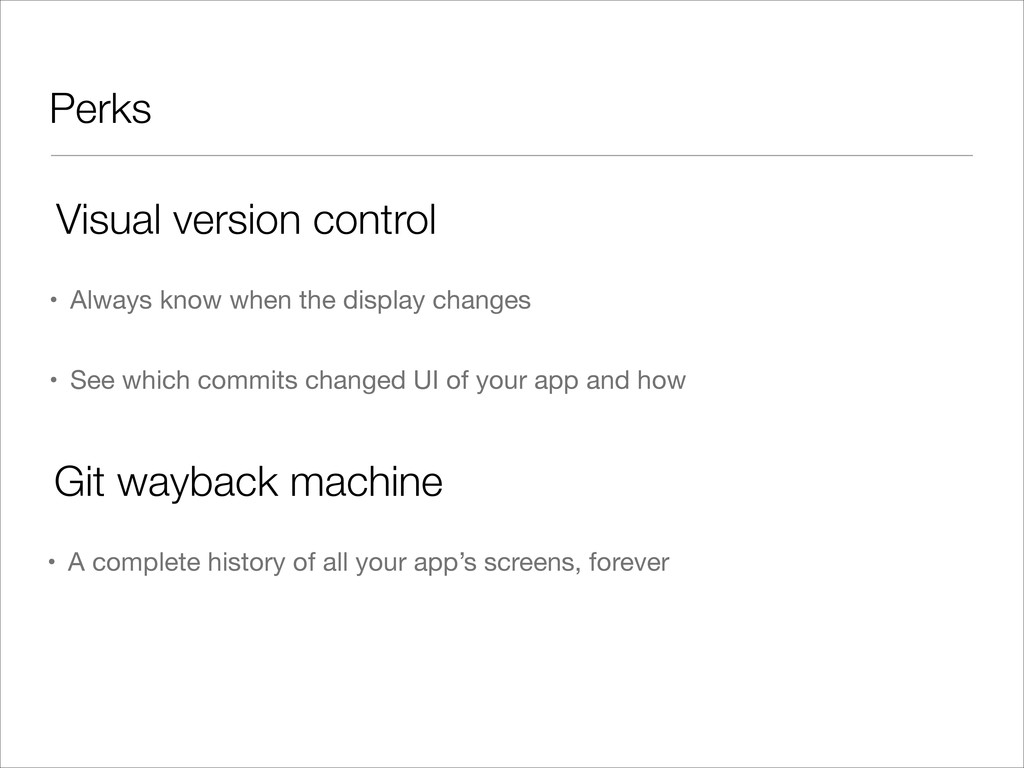This screenshot has height=768, width=1024.
Task: Click the word 'machine' in the heading
Action: (366, 482)
